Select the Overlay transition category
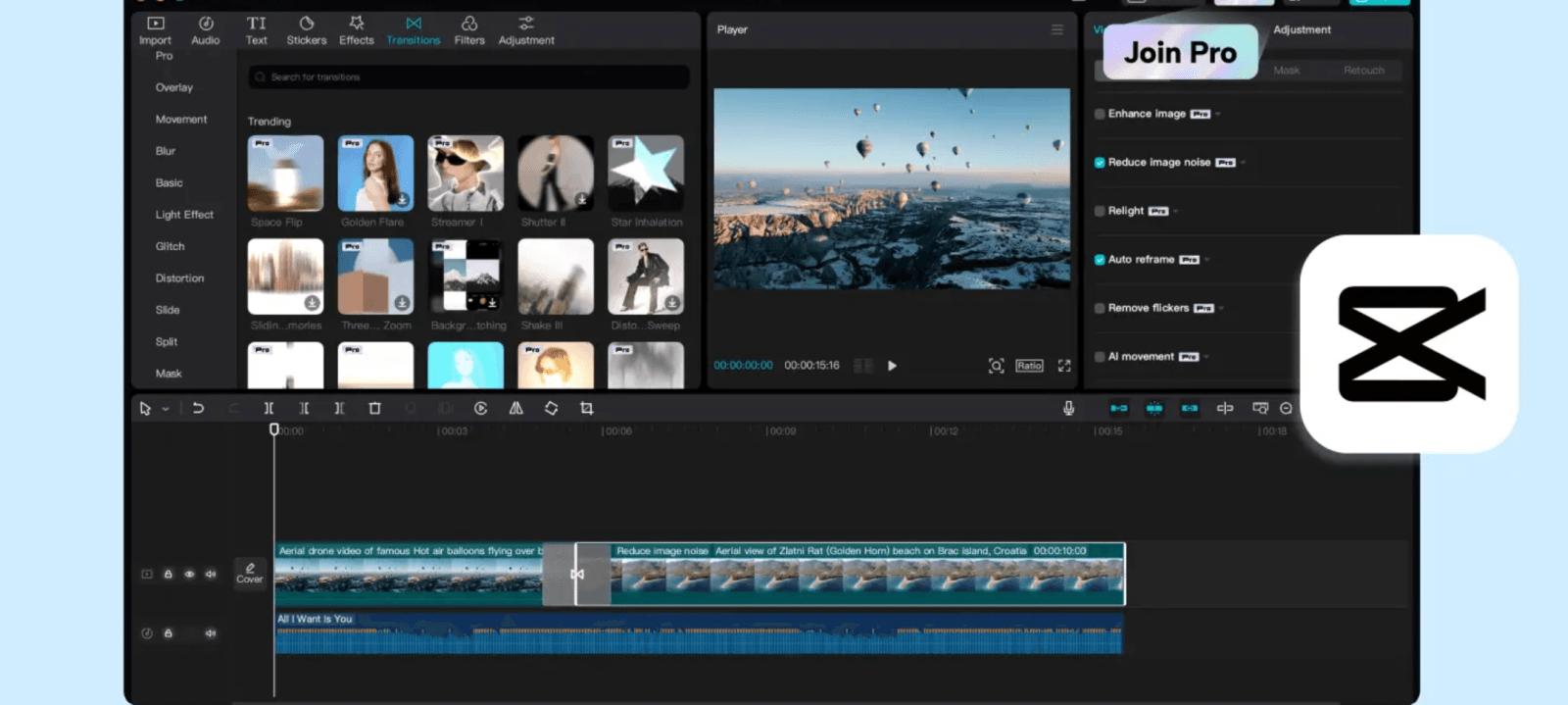 click(x=174, y=87)
